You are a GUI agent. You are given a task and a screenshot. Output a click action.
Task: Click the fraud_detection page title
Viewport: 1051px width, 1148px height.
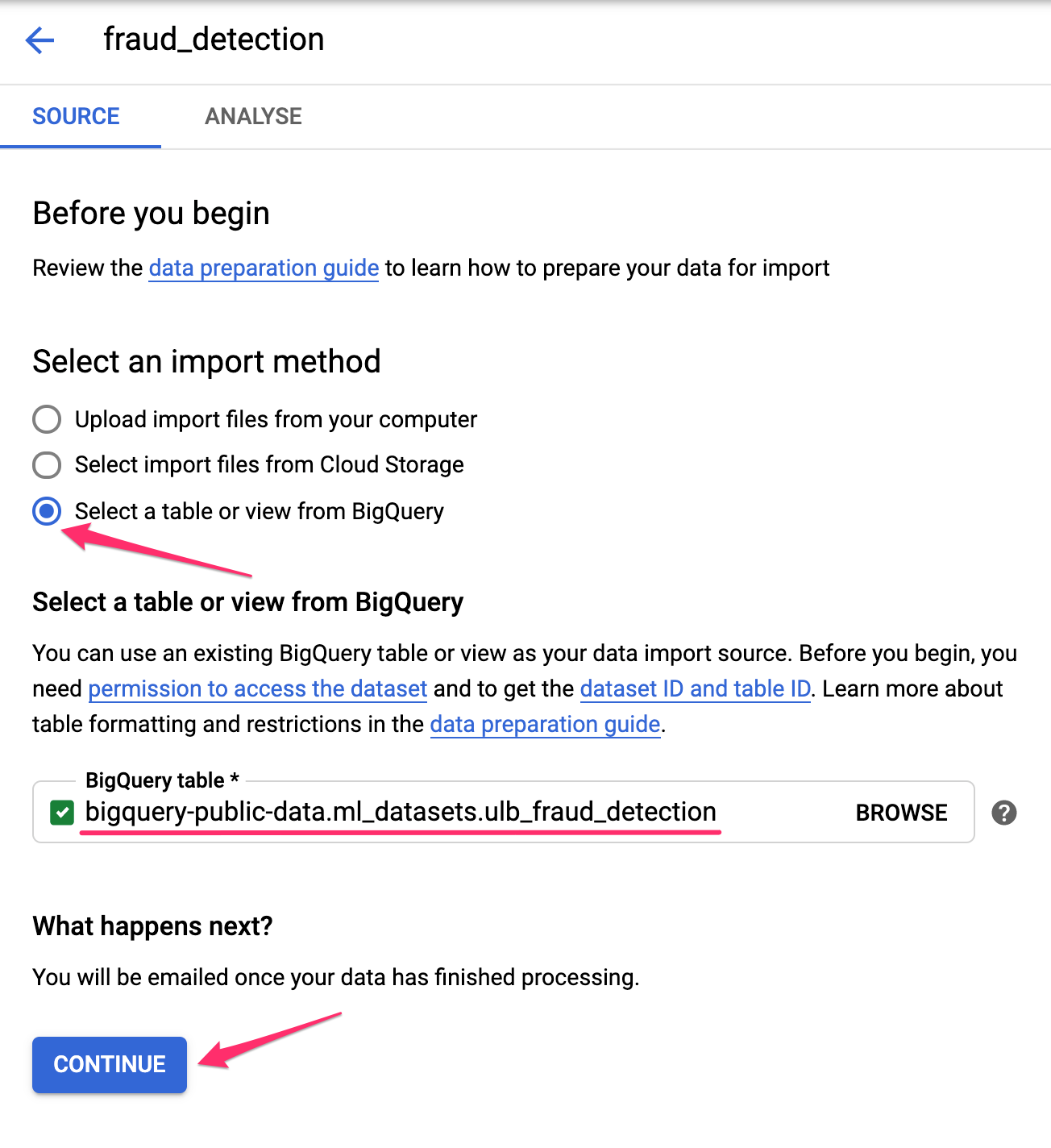click(x=214, y=40)
